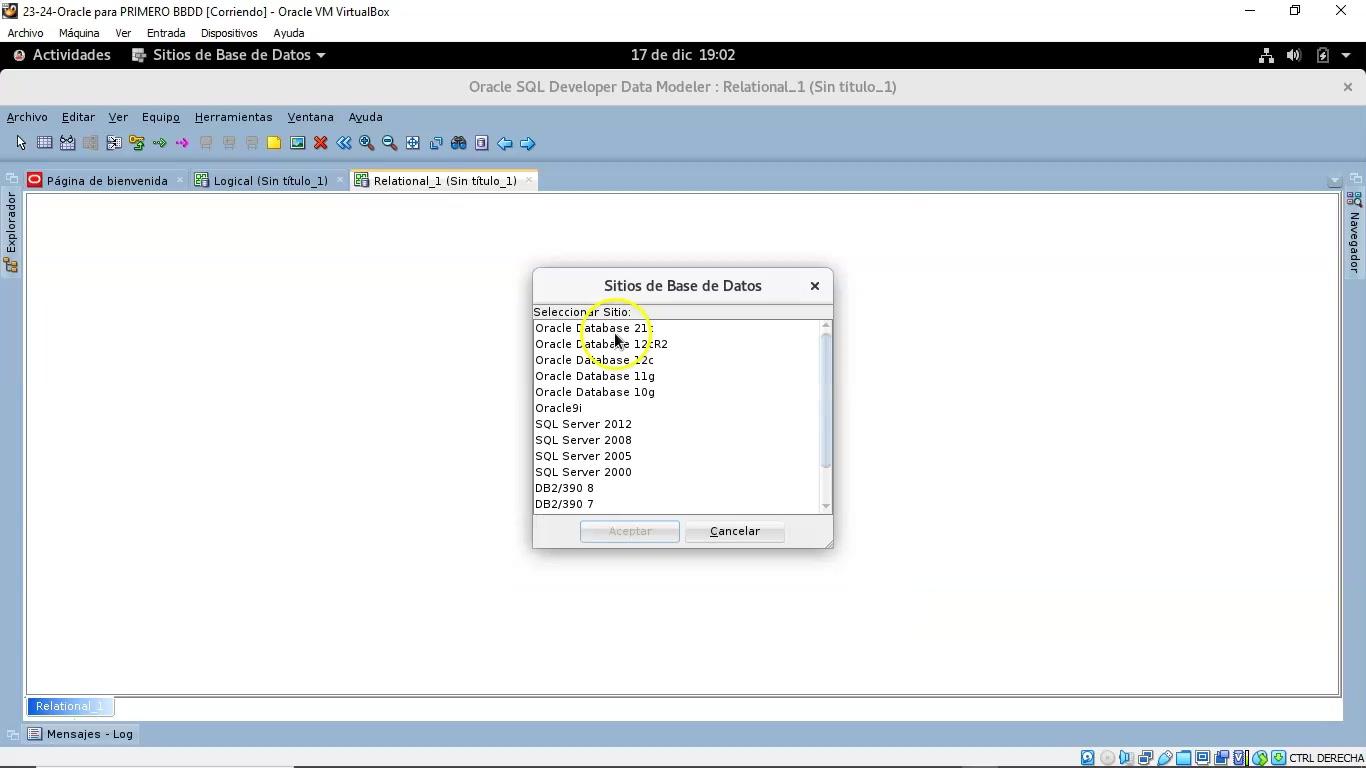This screenshot has width=1366, height=768.
Task: Click the New View tool
Action: point(67,143)
